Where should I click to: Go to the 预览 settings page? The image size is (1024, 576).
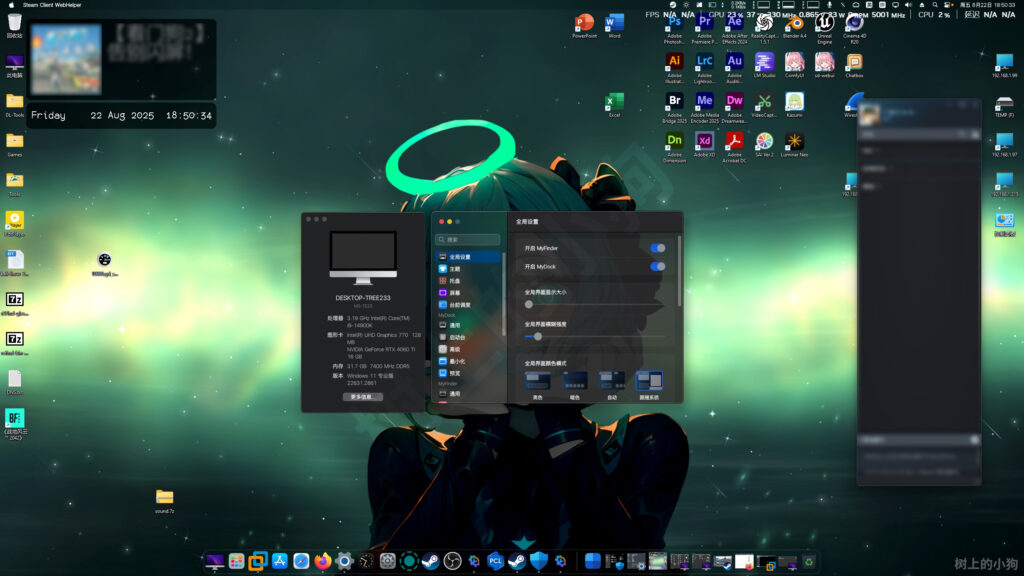pyautogui.click(x=468, y=373)
